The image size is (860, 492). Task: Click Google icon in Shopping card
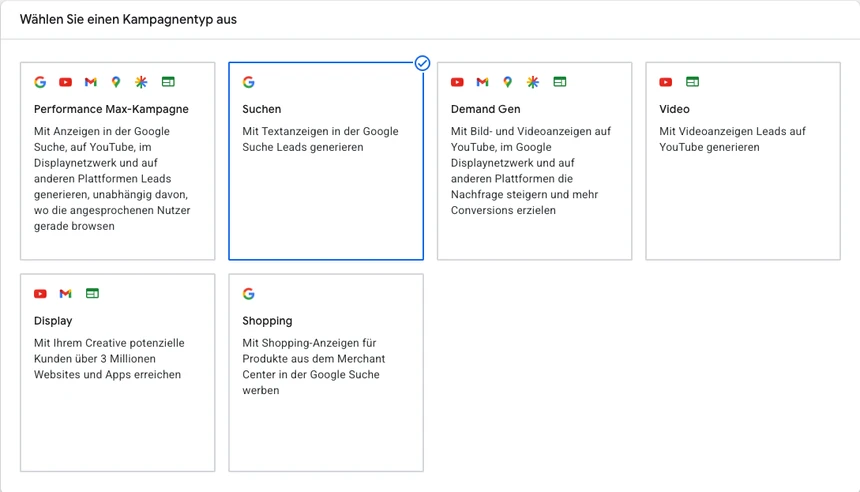click(248, 294)
